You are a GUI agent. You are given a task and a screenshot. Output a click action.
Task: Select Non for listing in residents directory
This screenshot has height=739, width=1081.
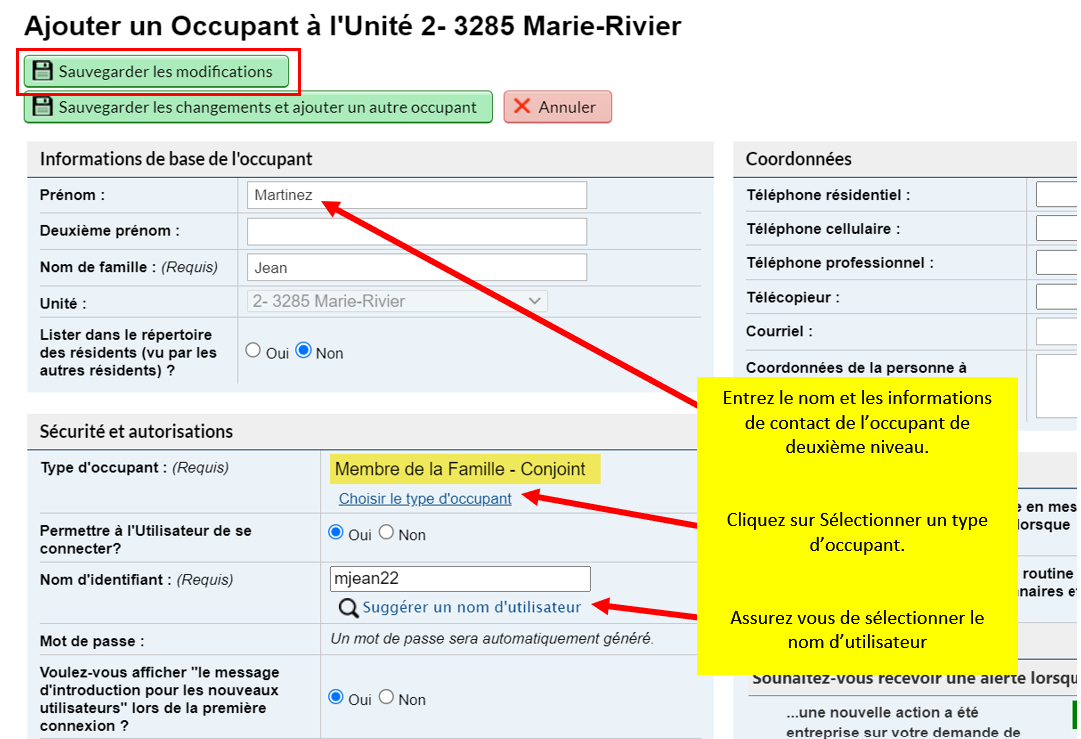tap(303, 350)
